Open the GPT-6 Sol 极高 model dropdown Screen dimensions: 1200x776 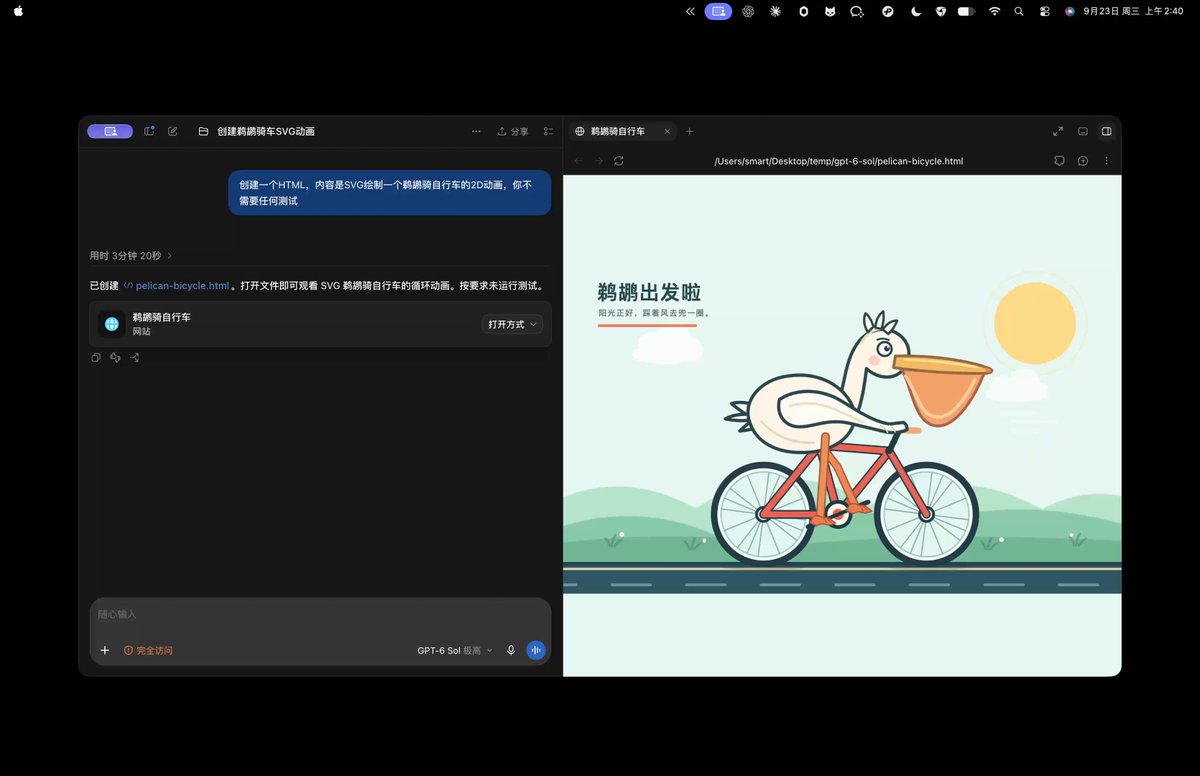coord(455,650)
